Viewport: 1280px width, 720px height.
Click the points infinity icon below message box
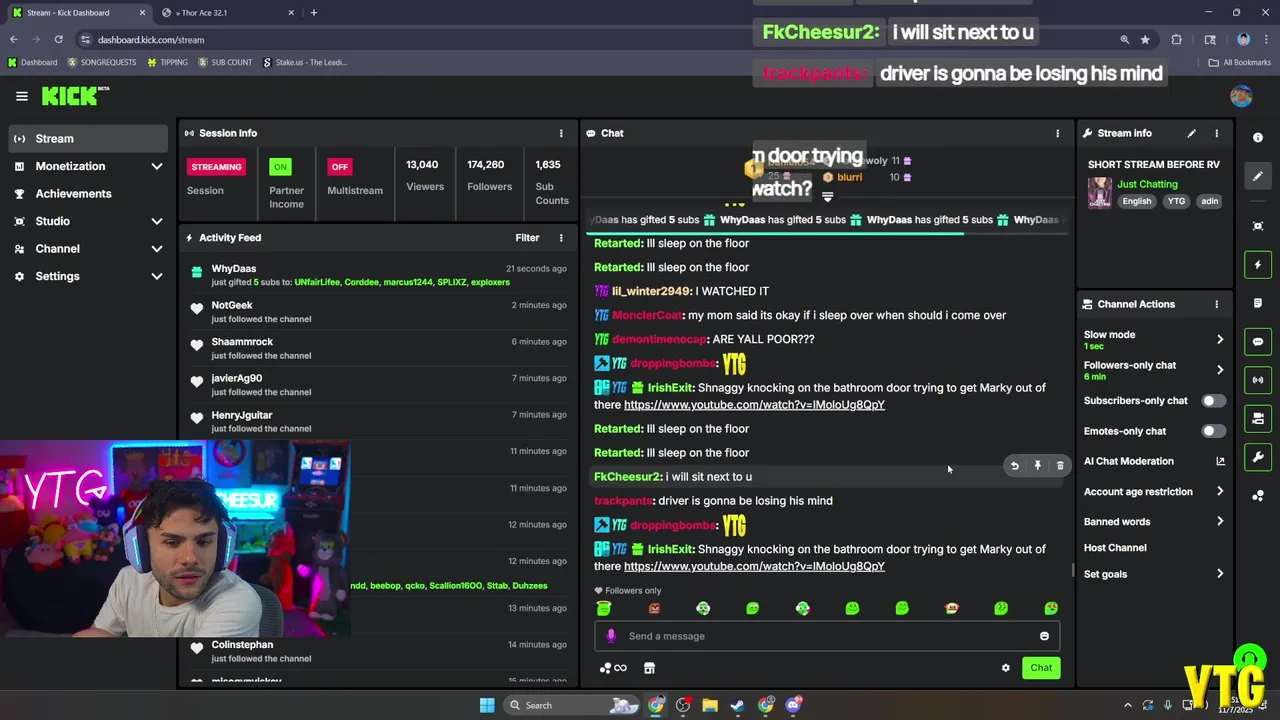tap(613, 668)
